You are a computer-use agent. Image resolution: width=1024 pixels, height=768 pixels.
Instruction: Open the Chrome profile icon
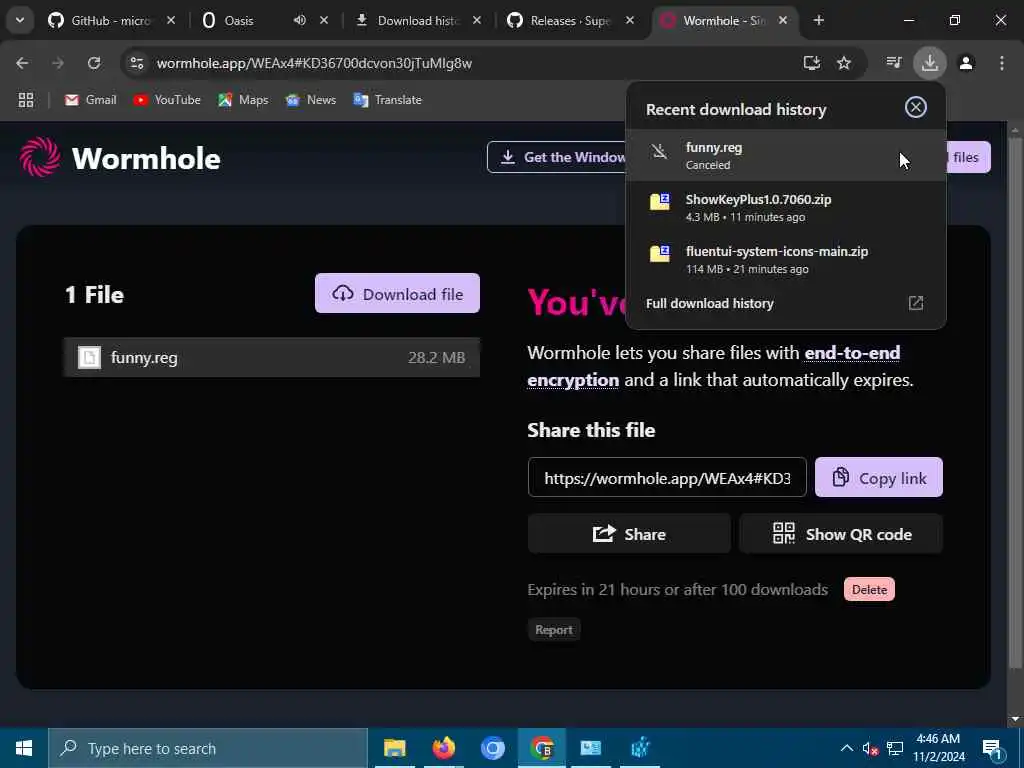(x=966, y=63)
